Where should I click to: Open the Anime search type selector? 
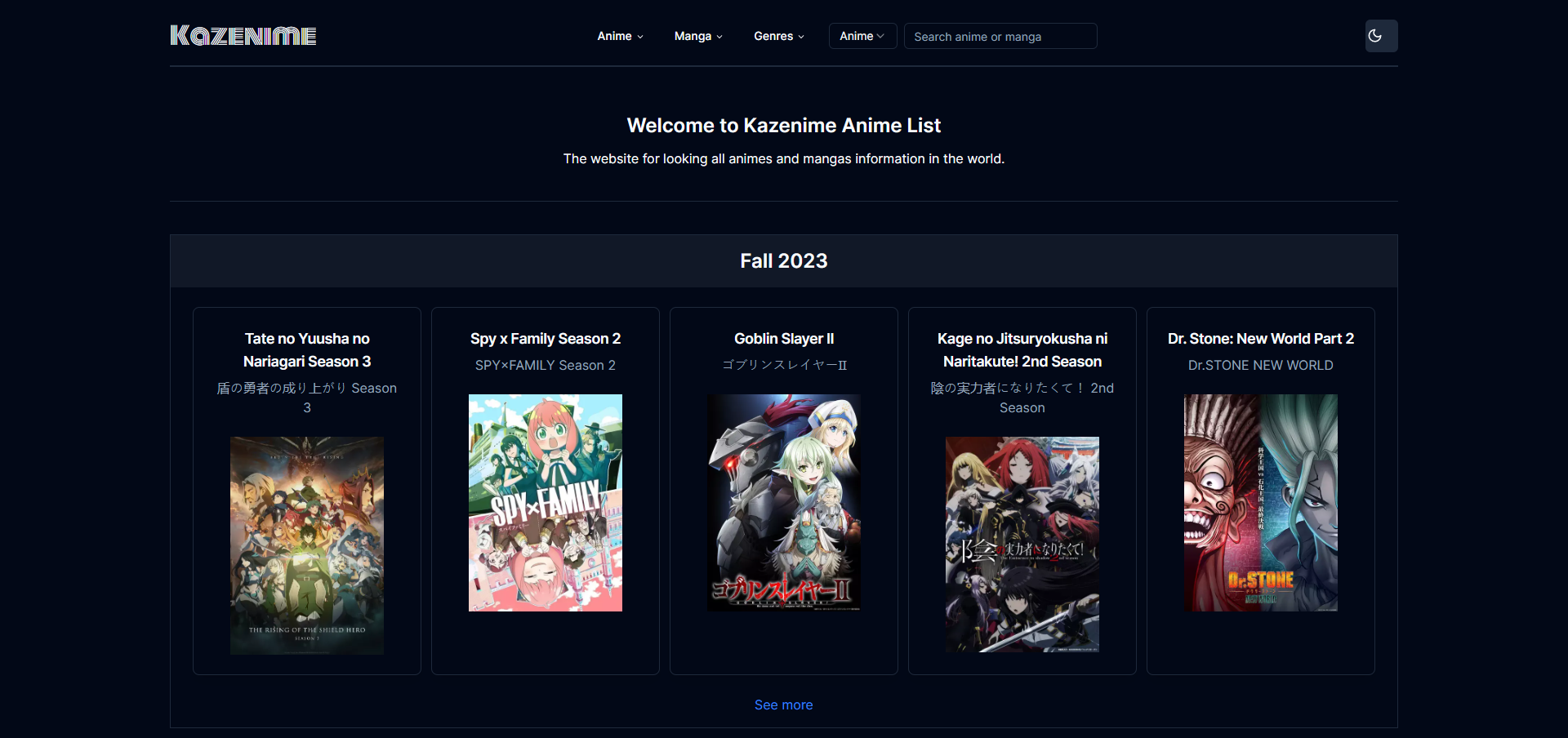point(862,36)
